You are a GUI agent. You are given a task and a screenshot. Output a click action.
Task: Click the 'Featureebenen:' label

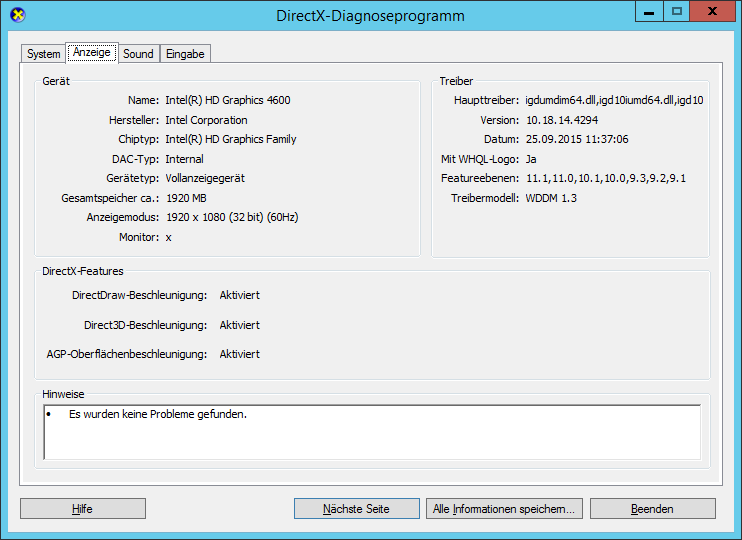coord(480,178)
